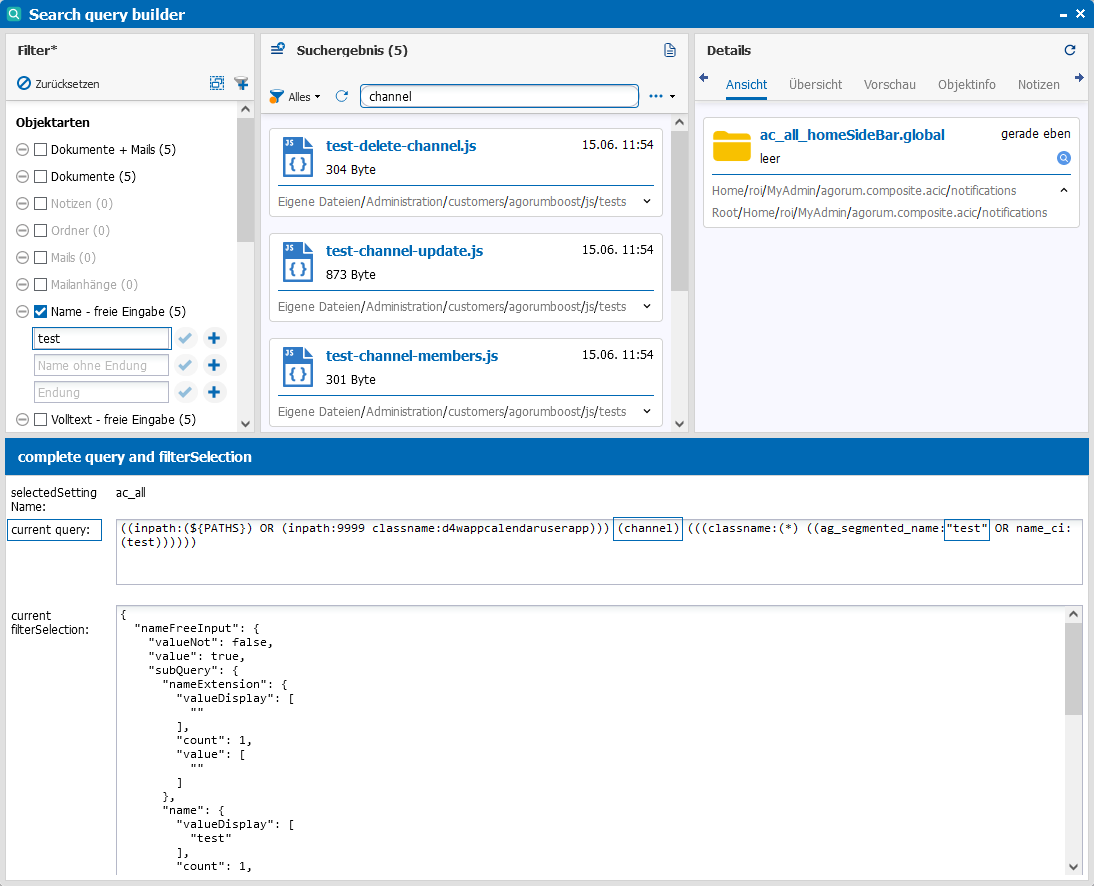1094x886 pixels.
Task: Click the filterSelection JSON scrollbar thumb
Action: point(1073,669)
